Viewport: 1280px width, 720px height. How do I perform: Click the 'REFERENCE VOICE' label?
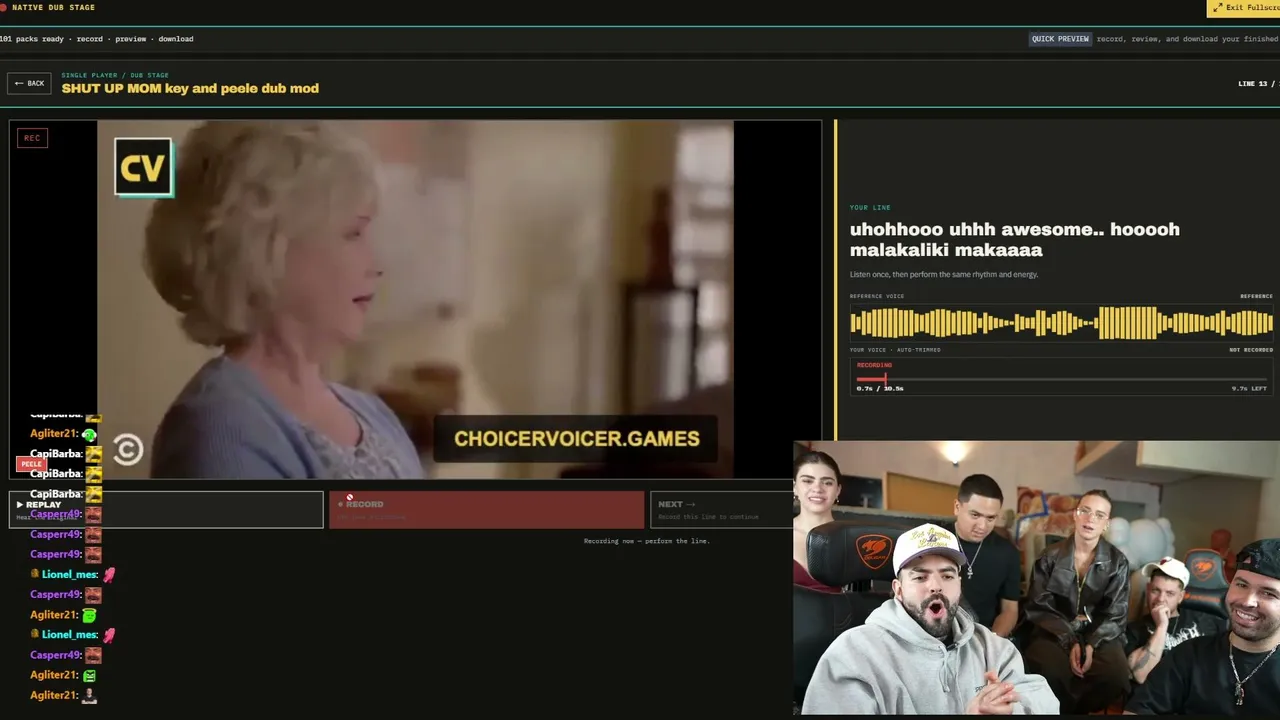tap(877, 296)
